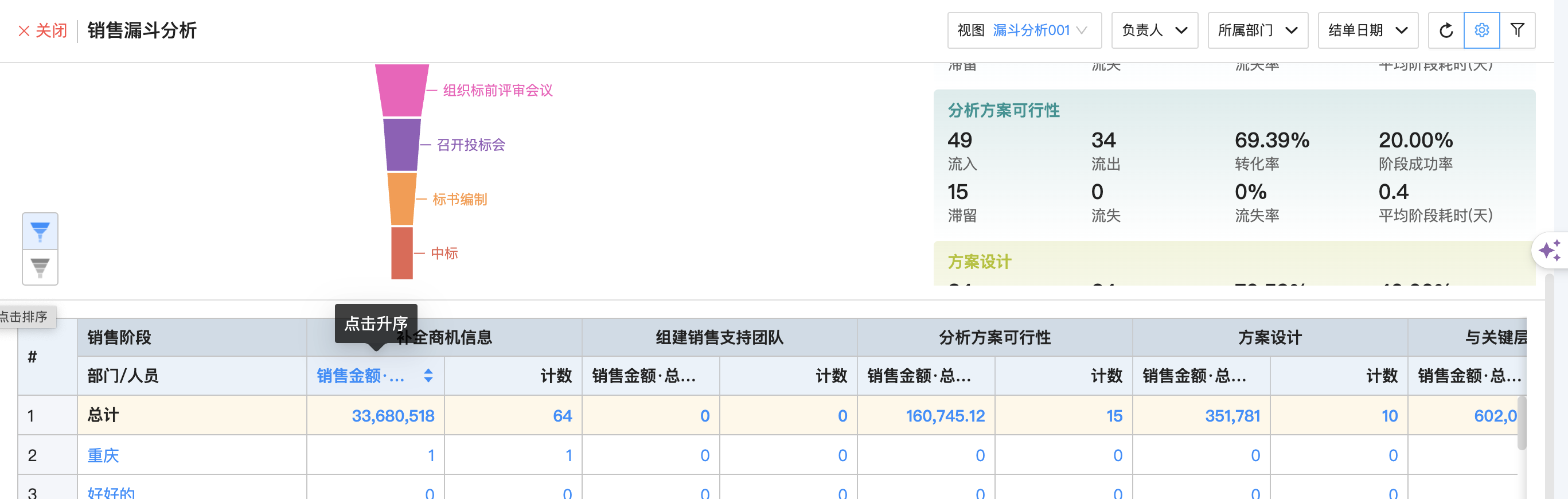Click the sort arrows on 销售金额 column

[428, 376]
